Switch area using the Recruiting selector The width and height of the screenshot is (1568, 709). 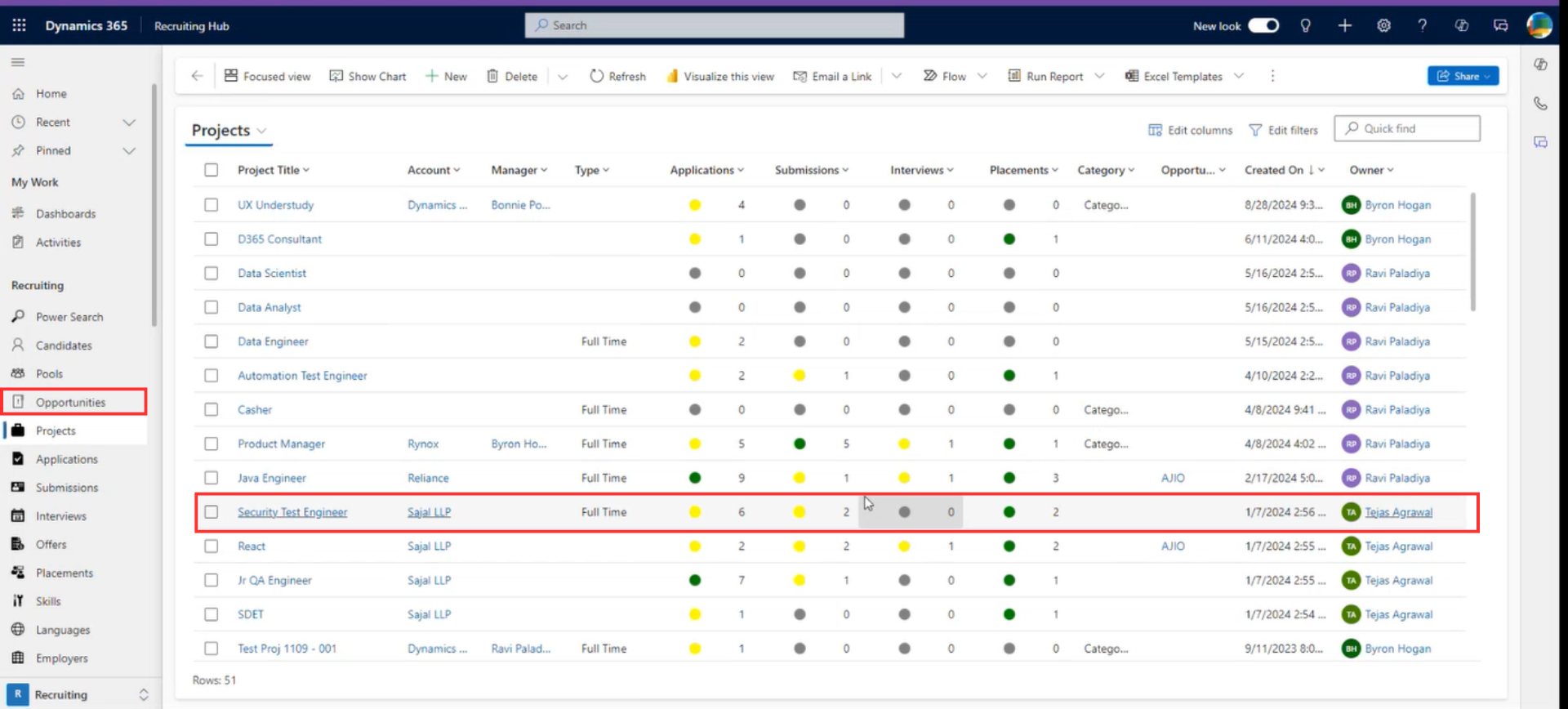pyautogui.click(x=79, y=694)
